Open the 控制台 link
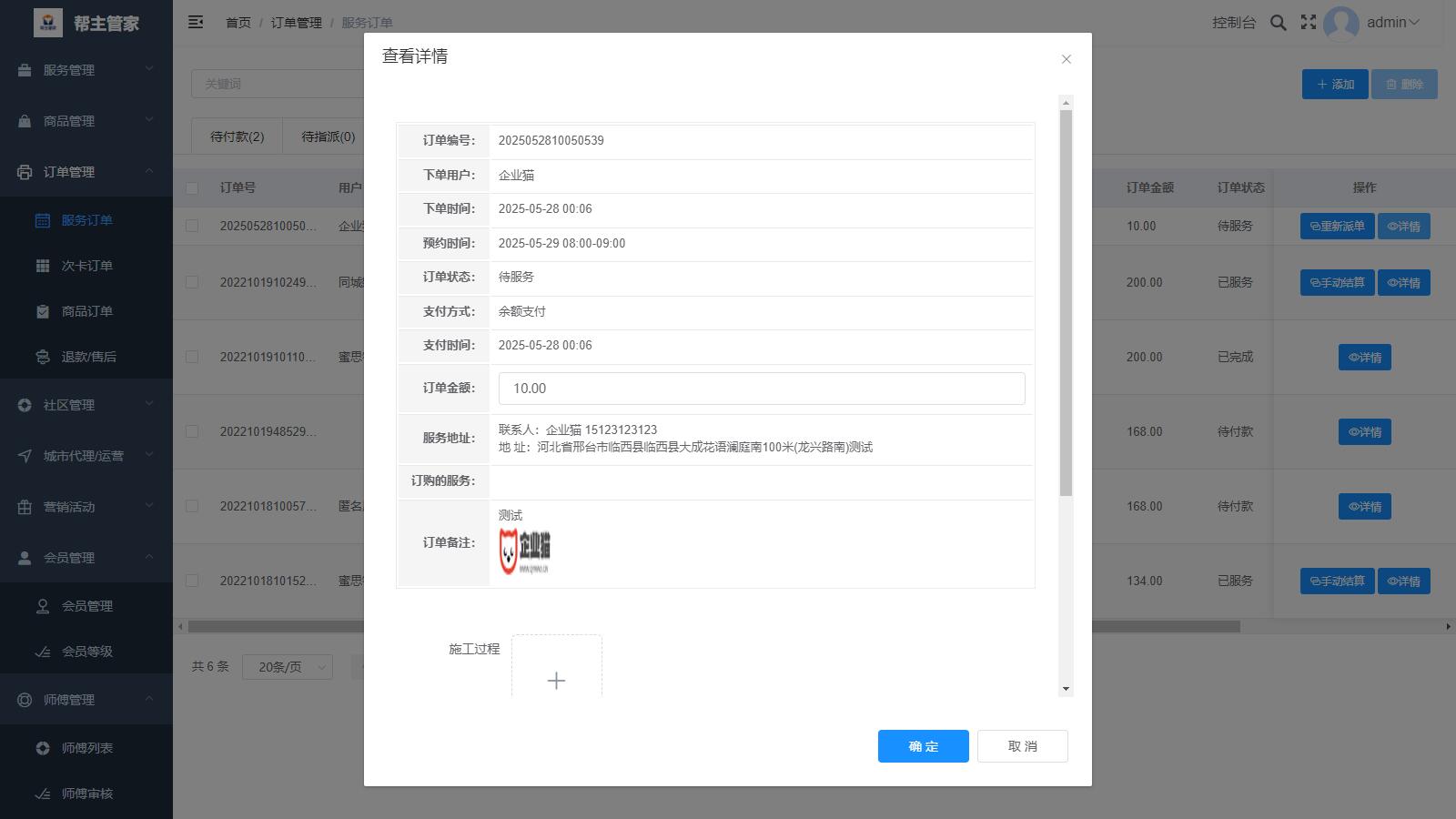Image resolution: width=1456 pixels, height=819 pixels. tap(1234, 23)
